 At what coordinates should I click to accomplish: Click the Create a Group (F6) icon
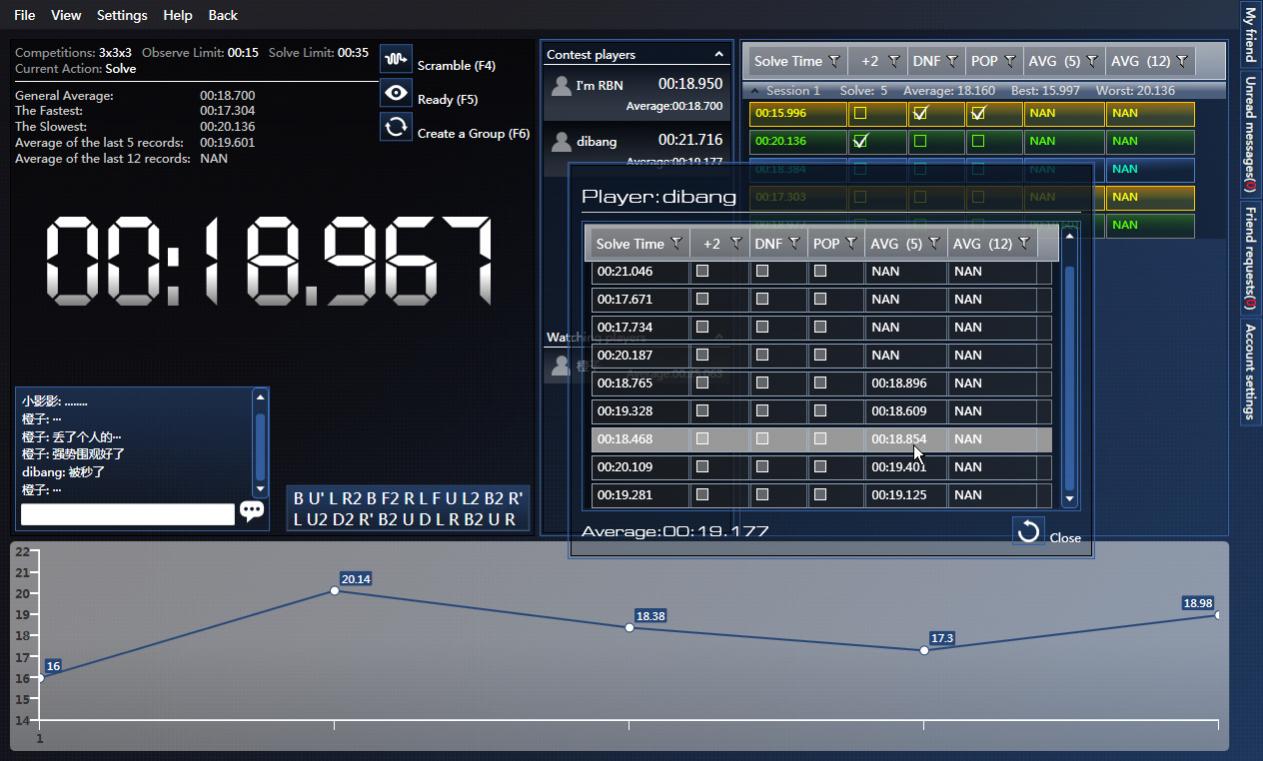click(x=396, y=127)
